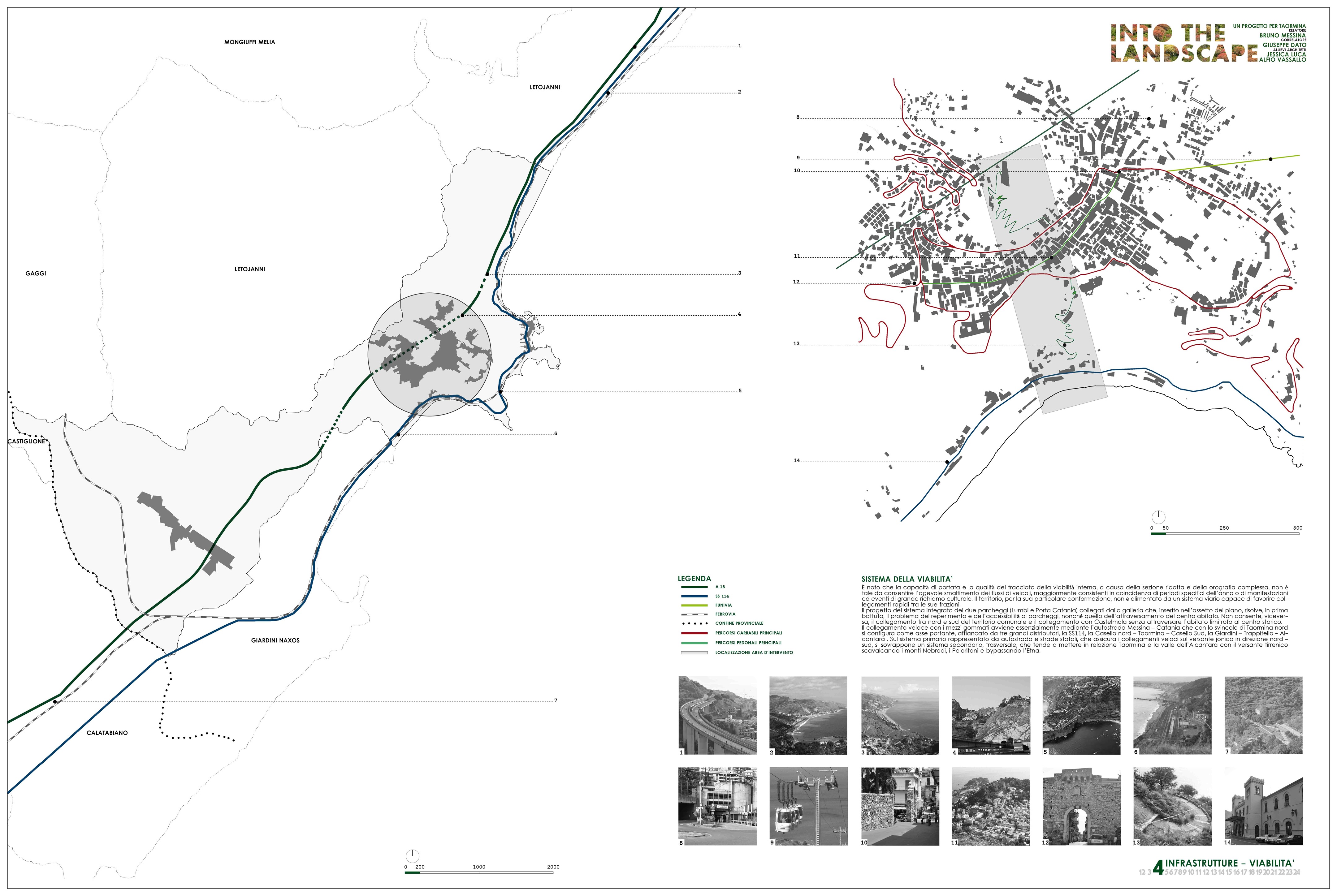Viewport: 1337px width, 896px height.
Task: Open photo 10 of the narrow street
Action: pos(900,806)
